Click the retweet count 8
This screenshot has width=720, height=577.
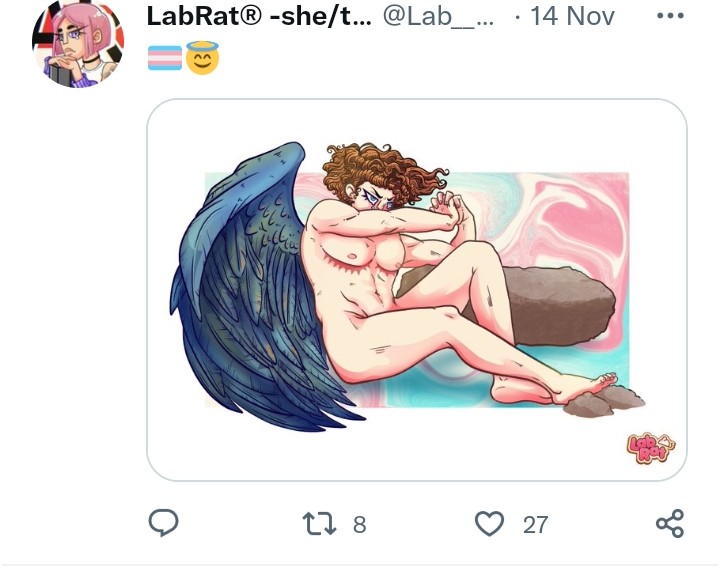point(360,524)
